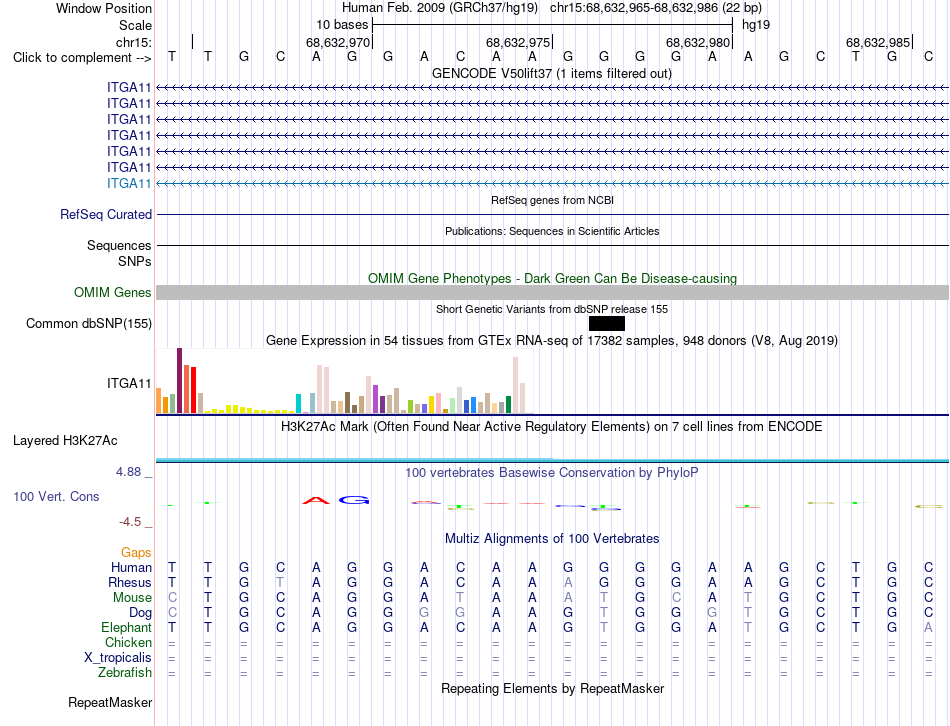This screenshot has width=950, height=726.
Task: Select the black dbSNP variant block
Action: point(606,324)
